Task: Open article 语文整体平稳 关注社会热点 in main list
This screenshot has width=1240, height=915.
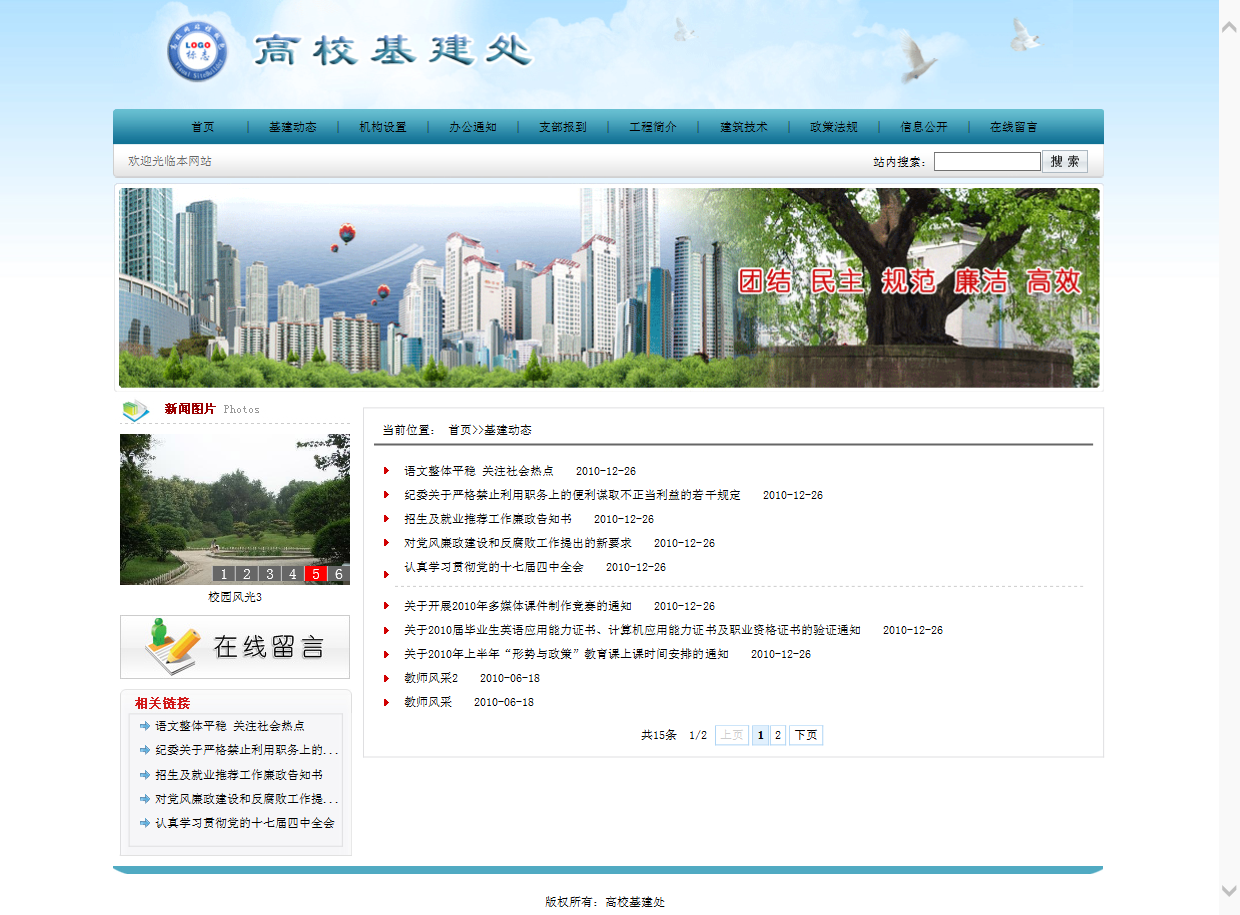Action: click(x=479, y=471)
